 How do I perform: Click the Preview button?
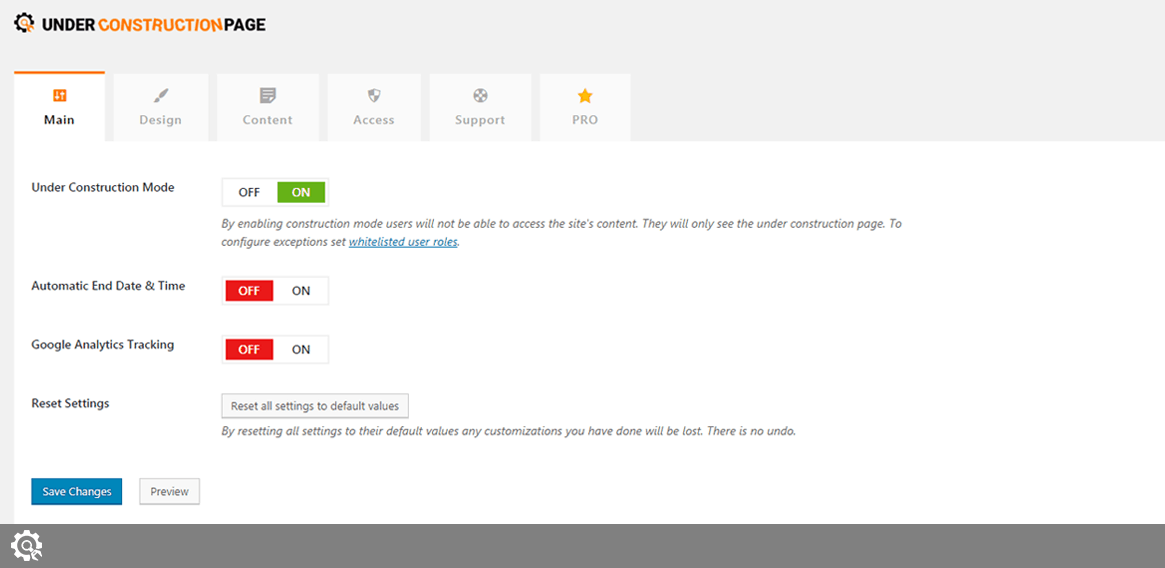(169, 492)
